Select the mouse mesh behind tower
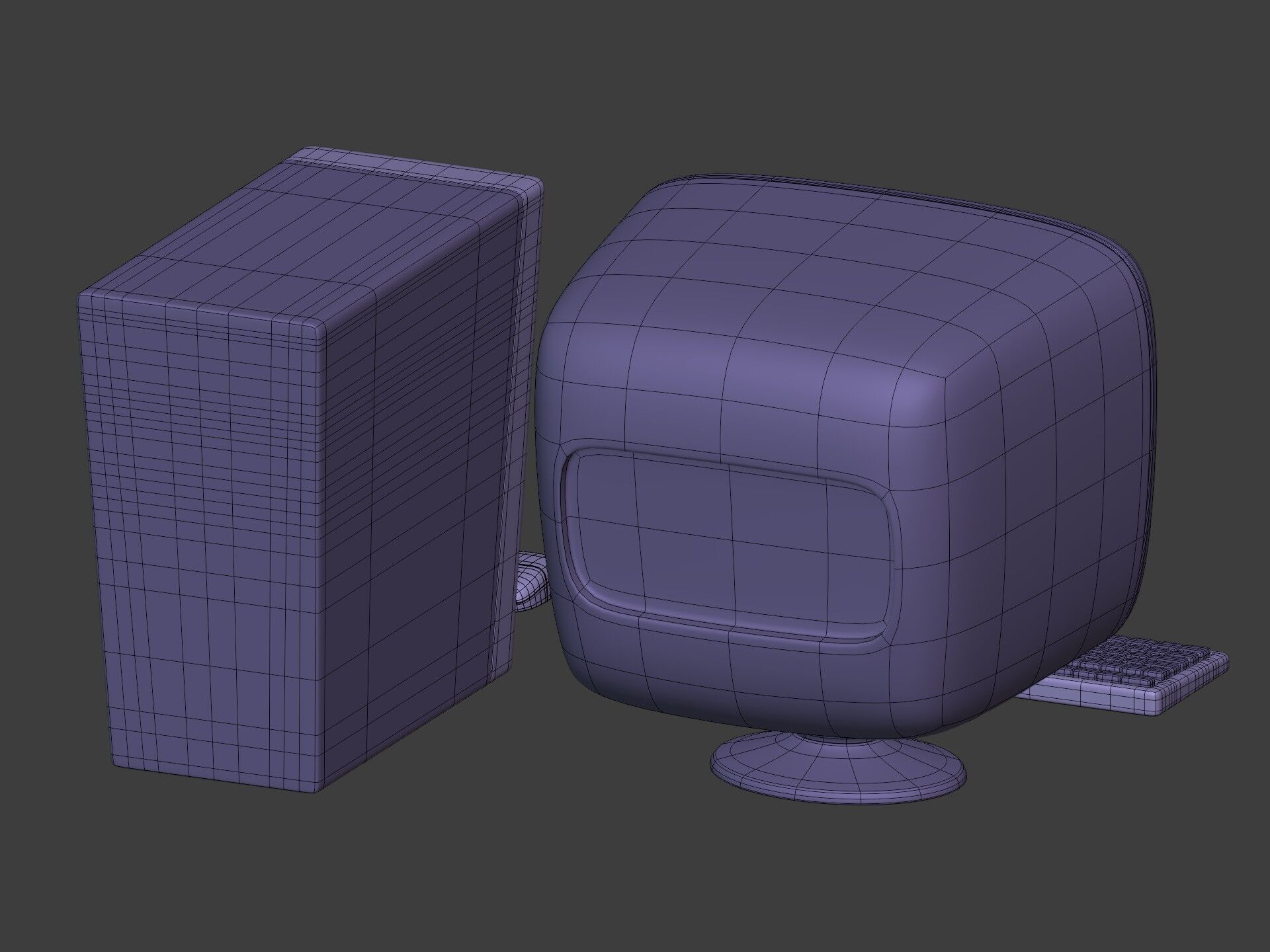1270x952 pixels. [532, 582]
